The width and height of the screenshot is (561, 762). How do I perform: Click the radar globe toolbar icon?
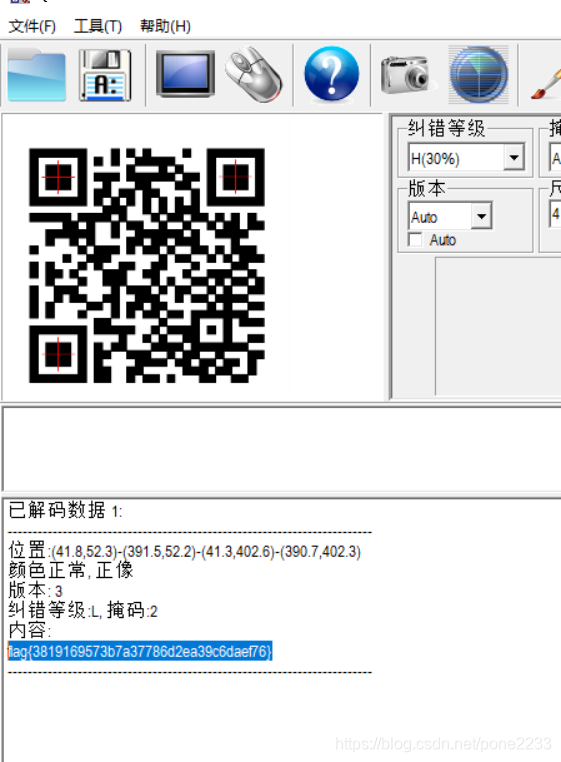pos(479,74)
